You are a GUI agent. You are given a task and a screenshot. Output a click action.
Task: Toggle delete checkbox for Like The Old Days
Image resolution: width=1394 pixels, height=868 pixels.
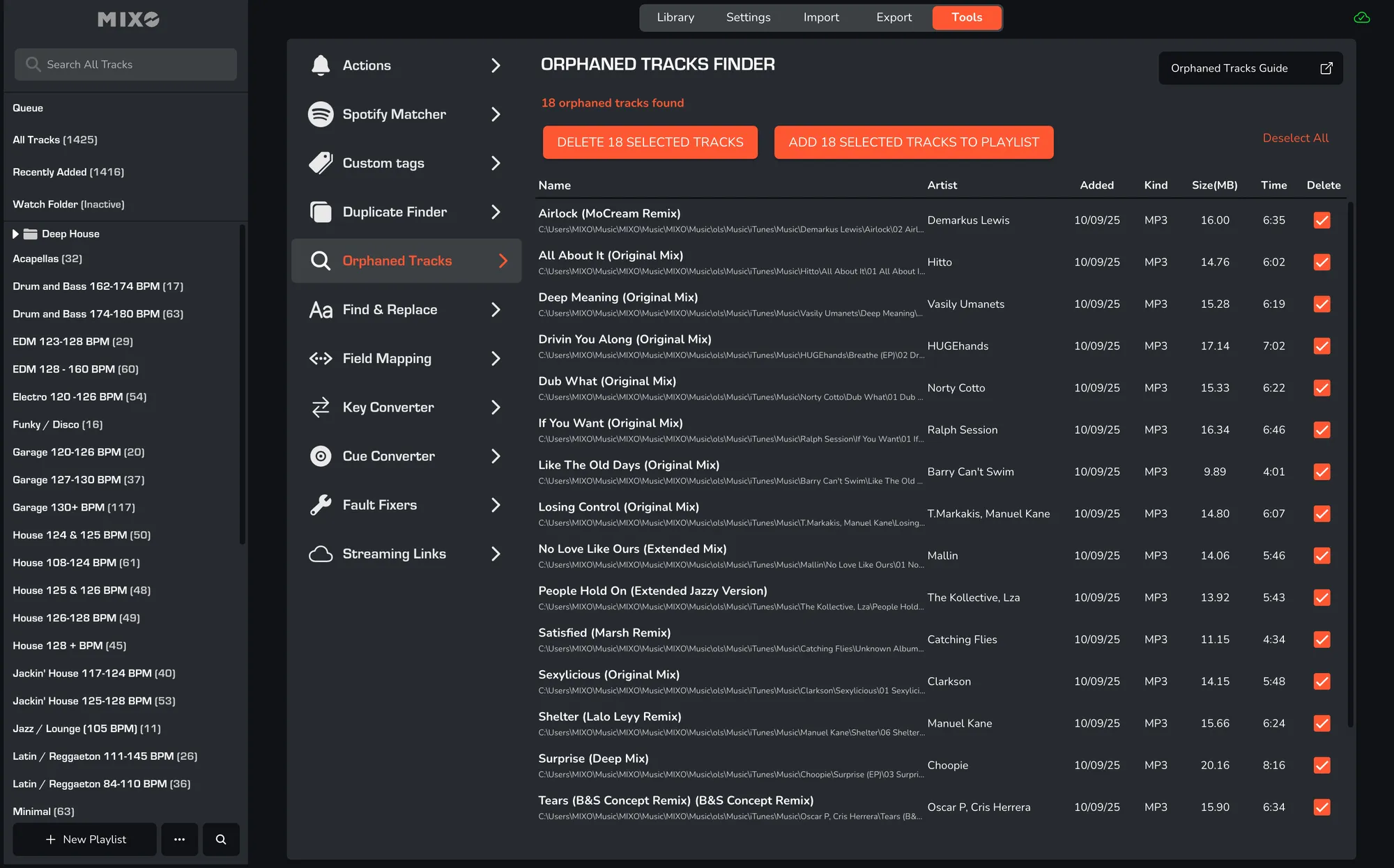pyautogui.click(x=1322, y=472)
